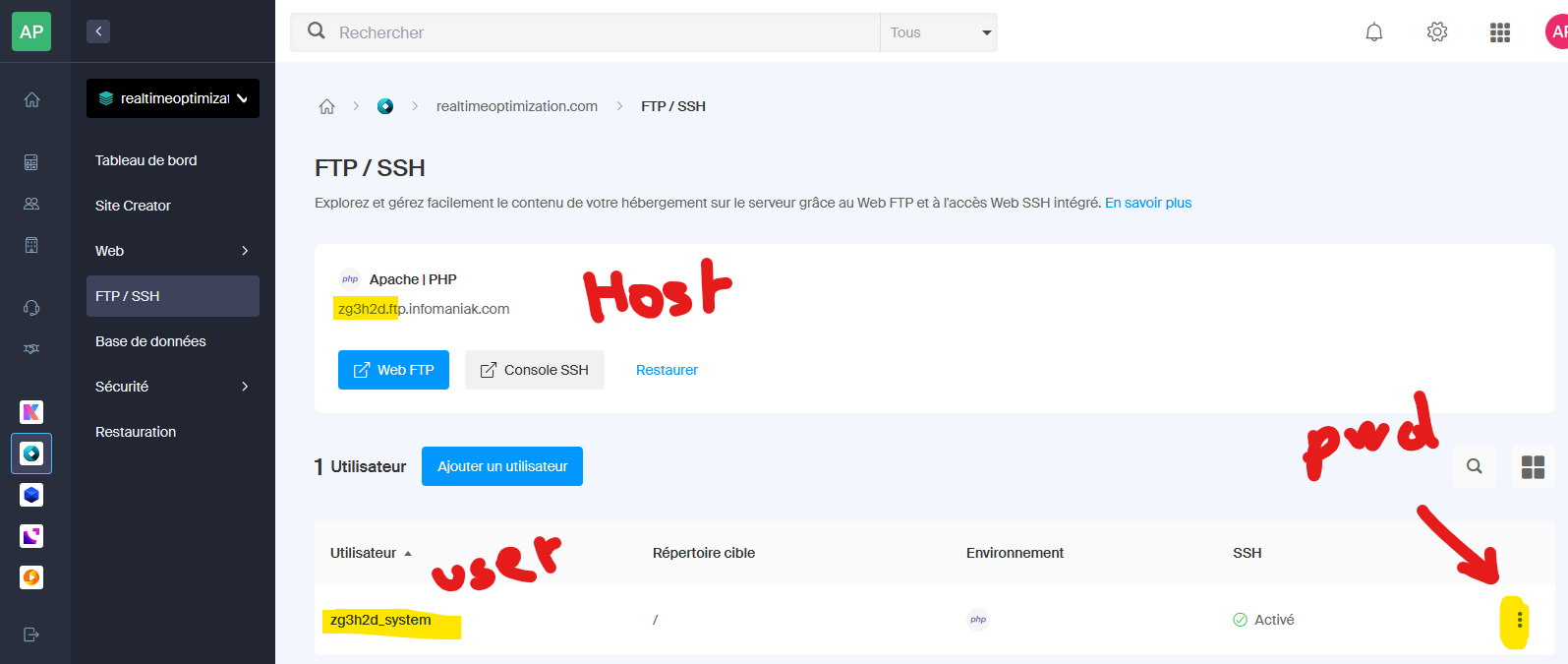Viewport: 1568px width, 664px height.
Task: Click the AP organization logo
Action: click(31, 31)
